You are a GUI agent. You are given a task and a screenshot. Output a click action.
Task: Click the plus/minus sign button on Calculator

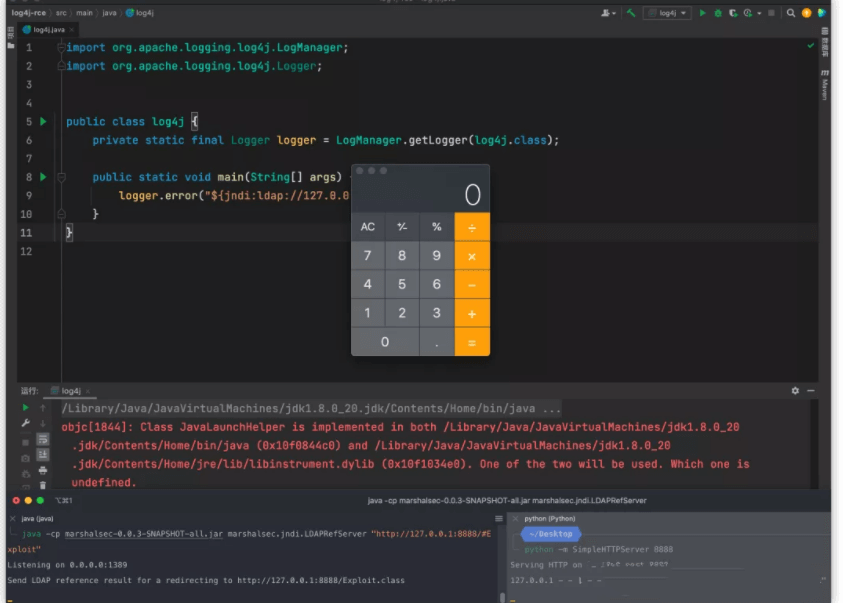[402, 227]
